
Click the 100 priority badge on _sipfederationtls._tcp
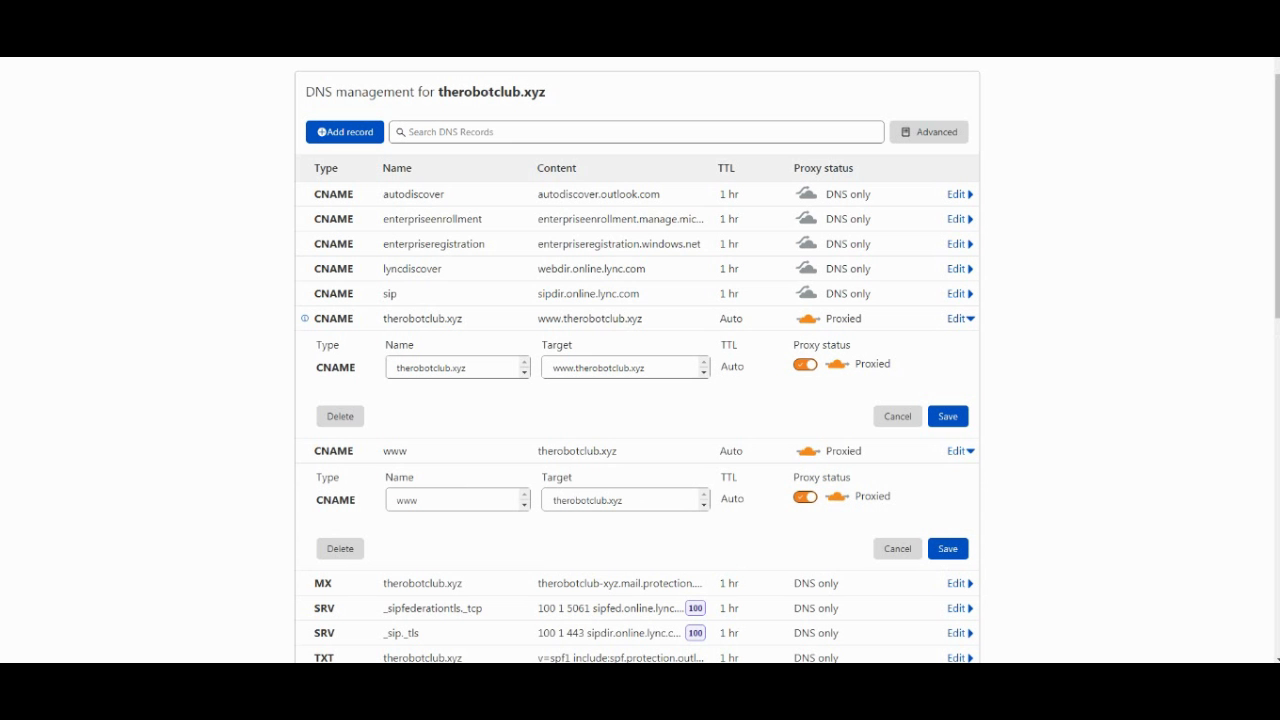695,608
